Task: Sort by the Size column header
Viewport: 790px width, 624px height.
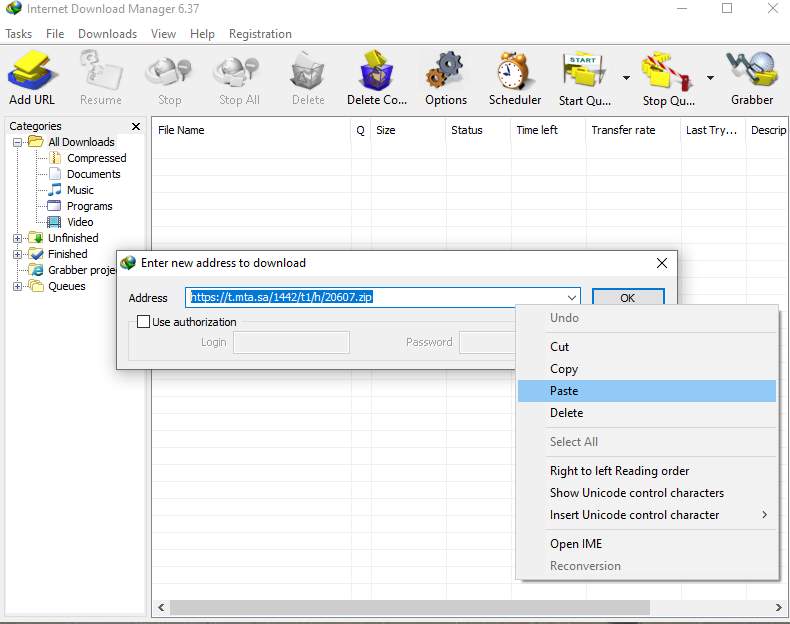Action: pos(408,130)
